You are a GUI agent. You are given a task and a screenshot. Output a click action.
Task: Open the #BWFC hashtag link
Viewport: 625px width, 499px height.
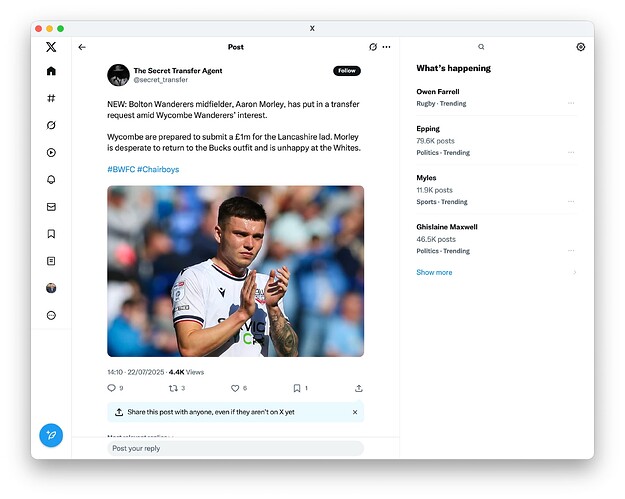pyautogui.click(x=120, y=169)
